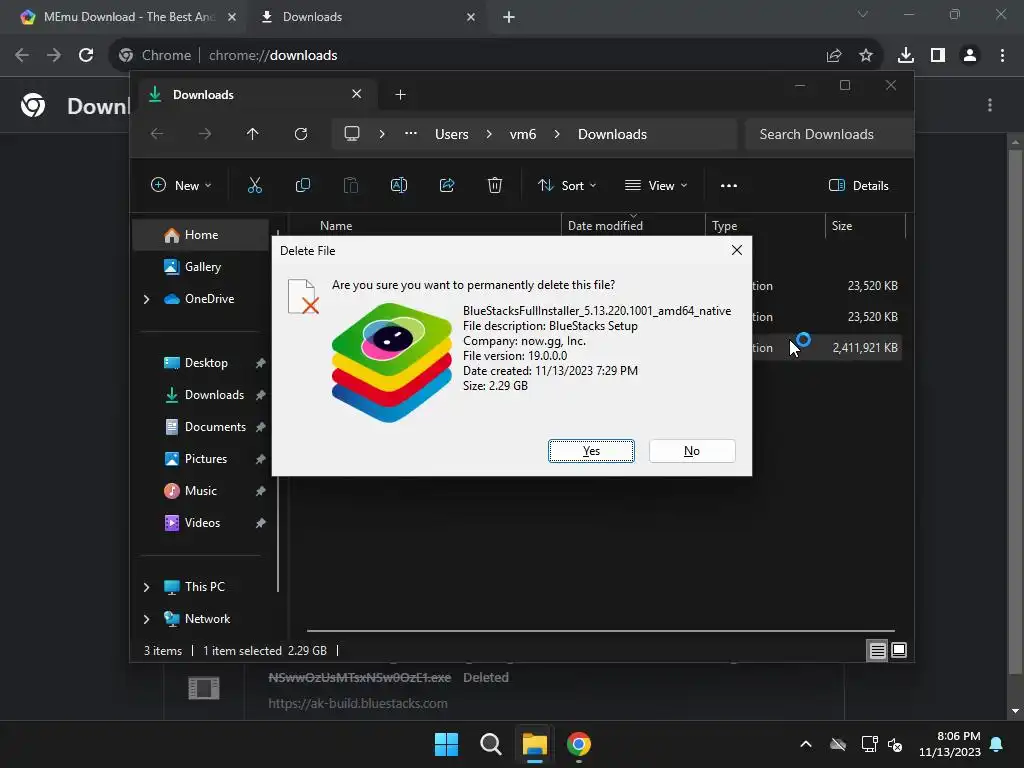Open the View dropdown menu
1024x768 pixels.
click(656, 185)
